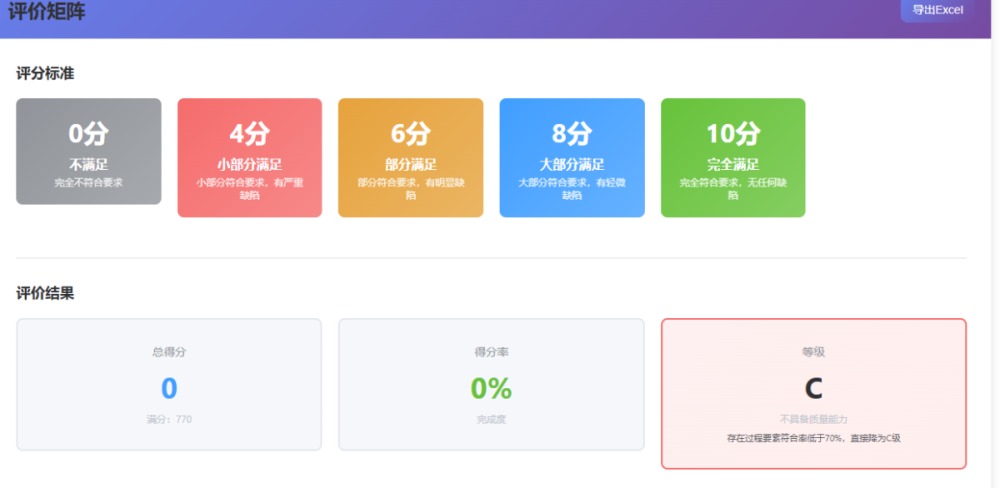Click the 导出Excel button
Image resolution: width=1000 pixels, height=488 pixels.
tap(937, 10)
